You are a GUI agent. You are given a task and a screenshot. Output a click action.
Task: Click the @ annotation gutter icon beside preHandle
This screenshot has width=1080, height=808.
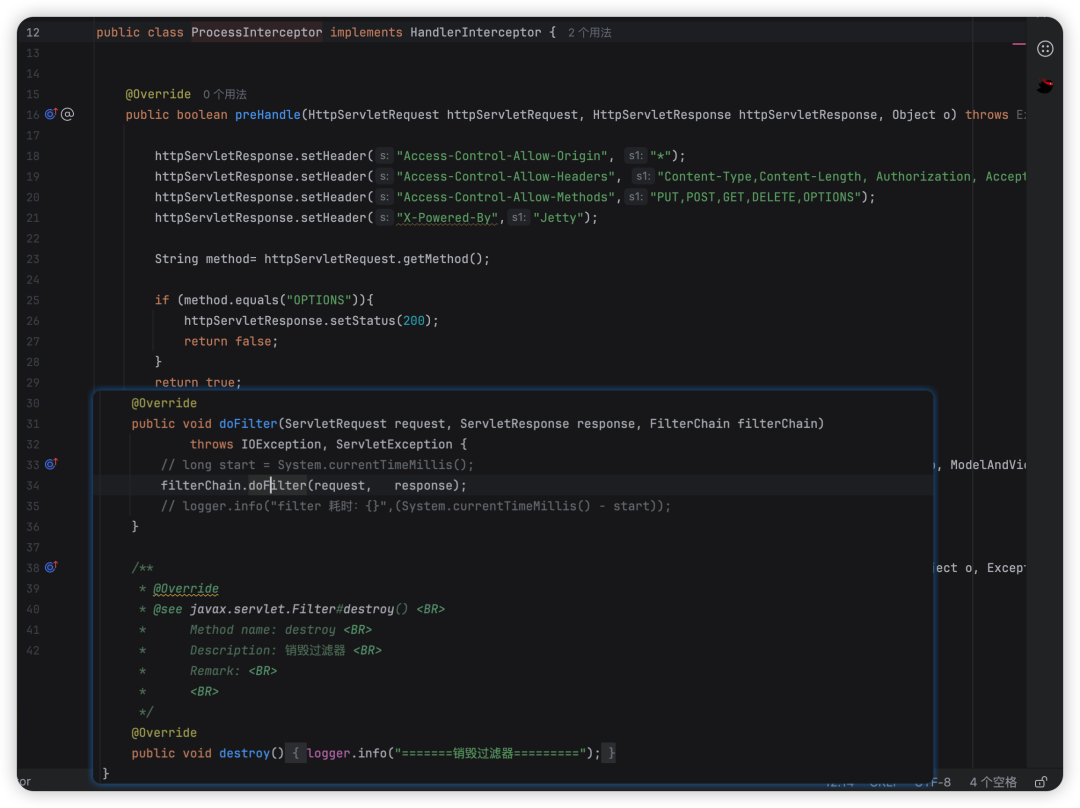(x=68, y=115)
